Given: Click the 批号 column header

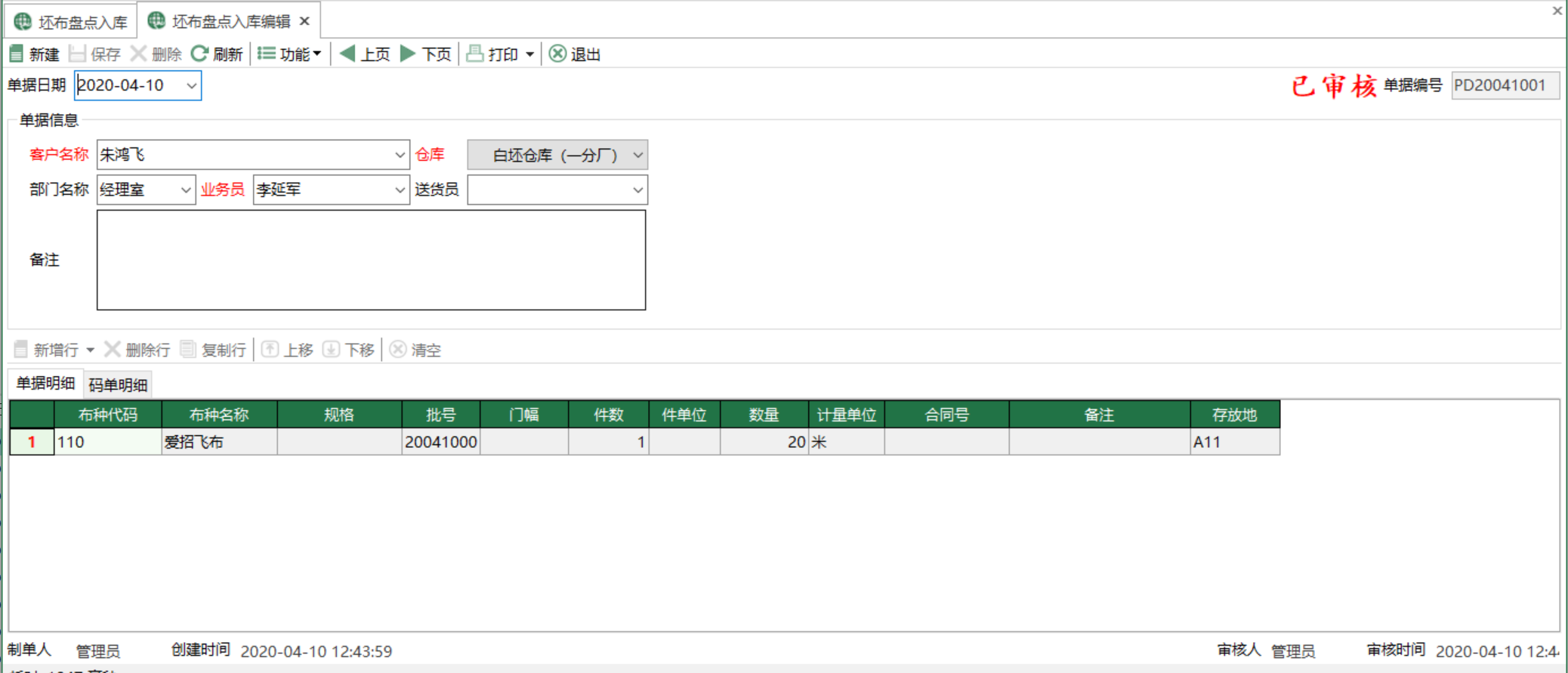Looking at the screenshot, I should pyautogui.click(x=441, y=415).
